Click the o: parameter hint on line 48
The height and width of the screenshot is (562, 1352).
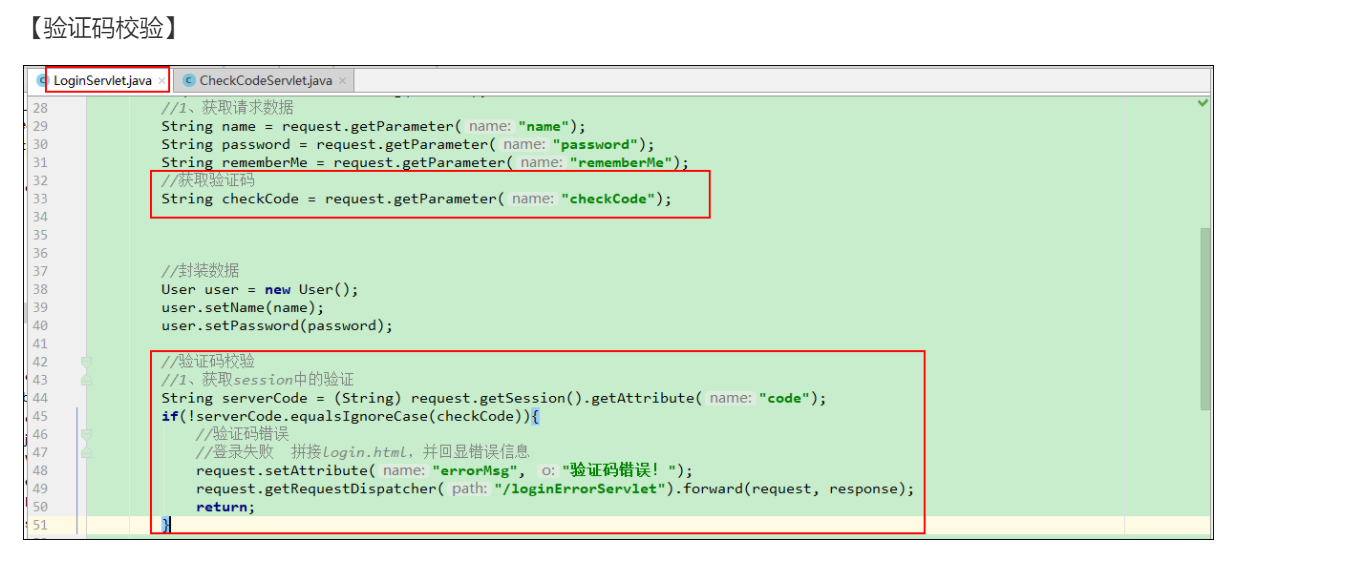548,470
